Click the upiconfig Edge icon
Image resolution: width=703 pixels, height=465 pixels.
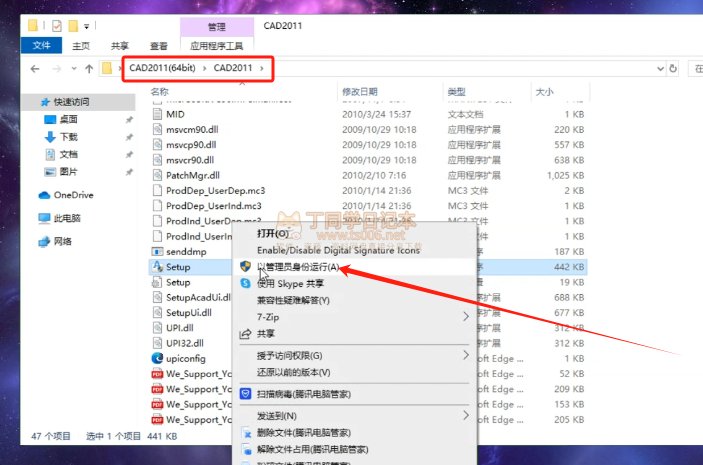point(157,358)
